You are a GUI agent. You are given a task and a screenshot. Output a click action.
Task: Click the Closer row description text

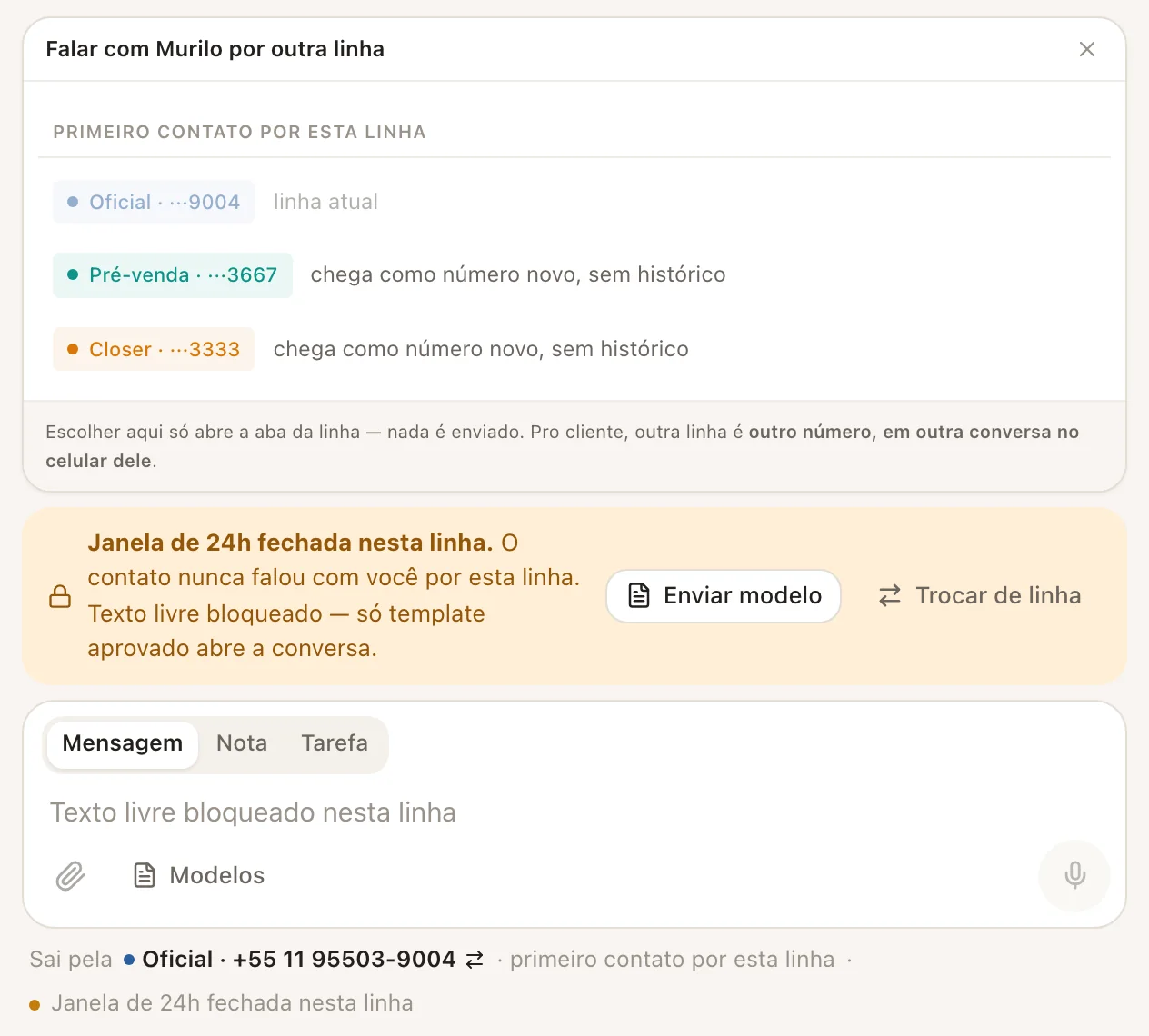pos(481,349)
